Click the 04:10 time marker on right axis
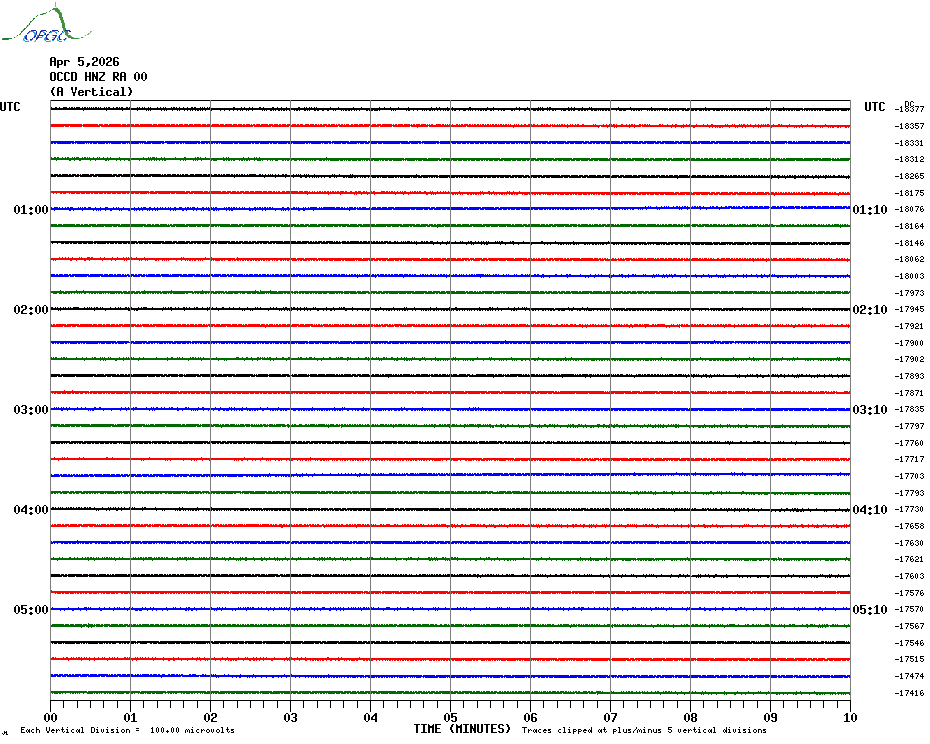The image size is (930, 744). pos(869,510)
